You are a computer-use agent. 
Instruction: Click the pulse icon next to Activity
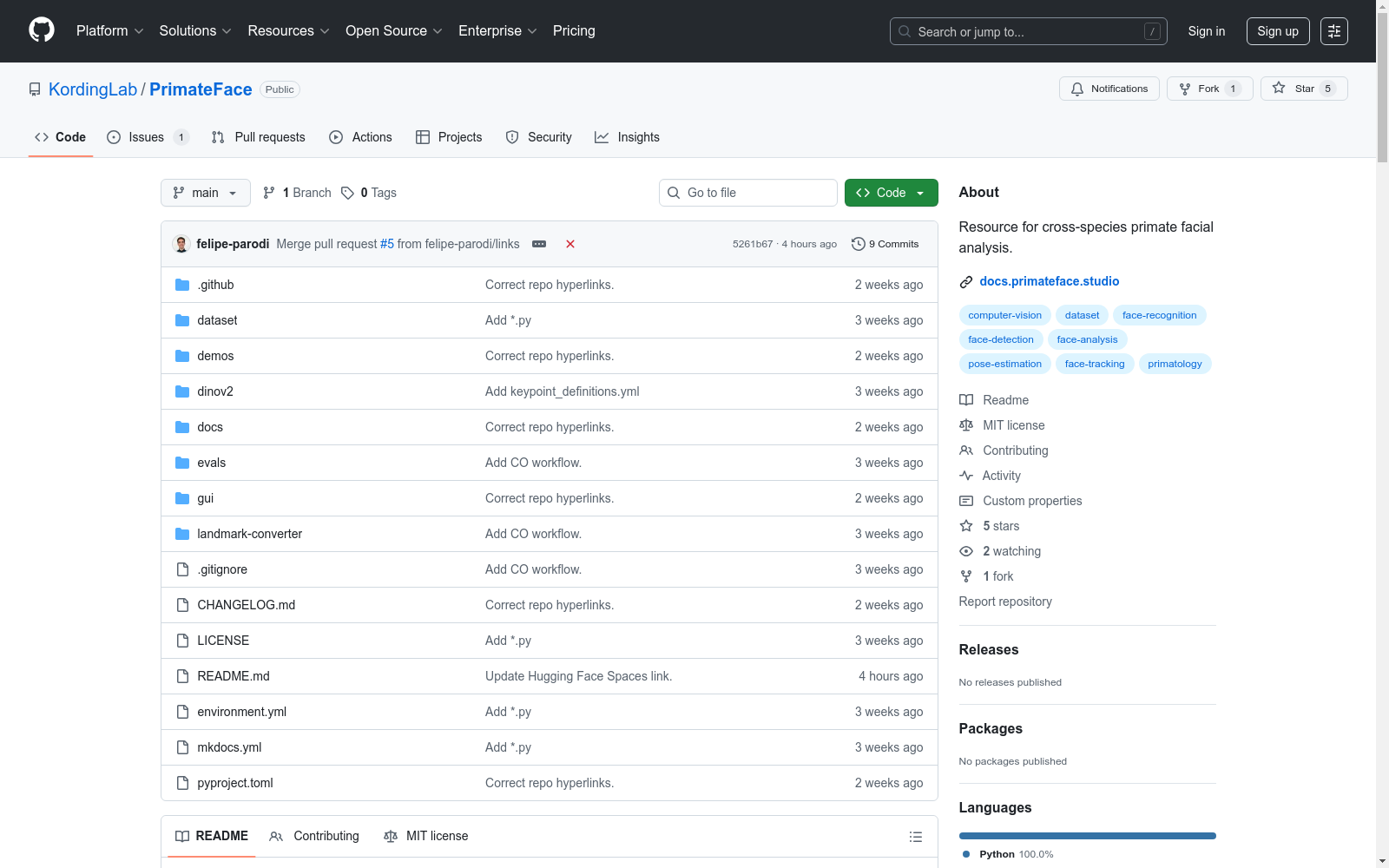pyautogui.click(x=966, y=476)
